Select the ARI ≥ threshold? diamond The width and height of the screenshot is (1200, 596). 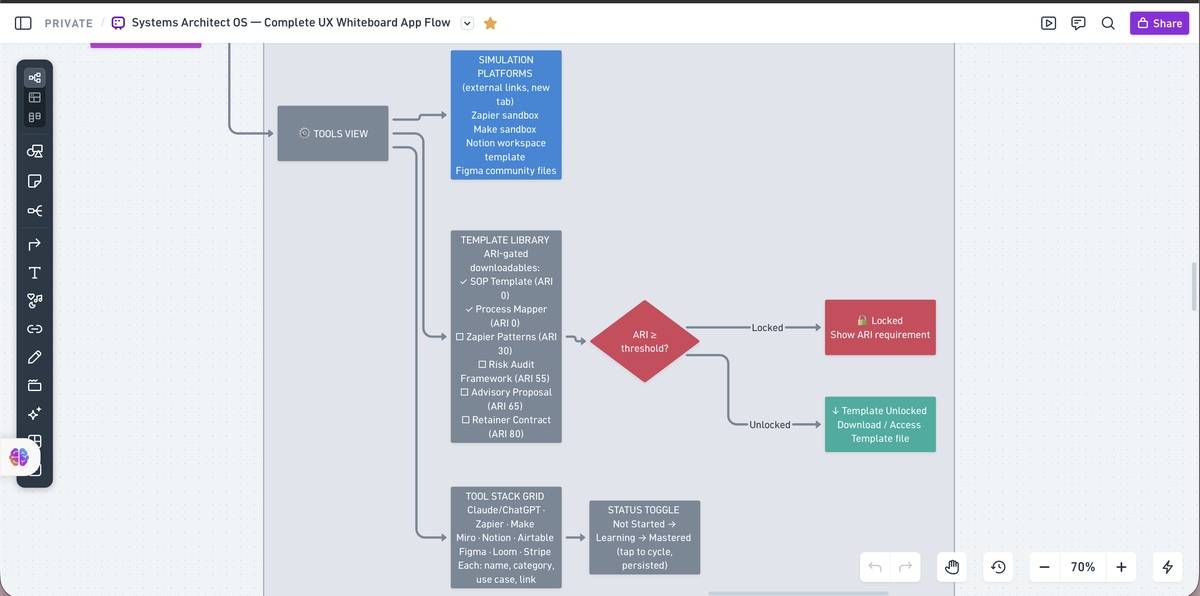[x=645, y=341]
